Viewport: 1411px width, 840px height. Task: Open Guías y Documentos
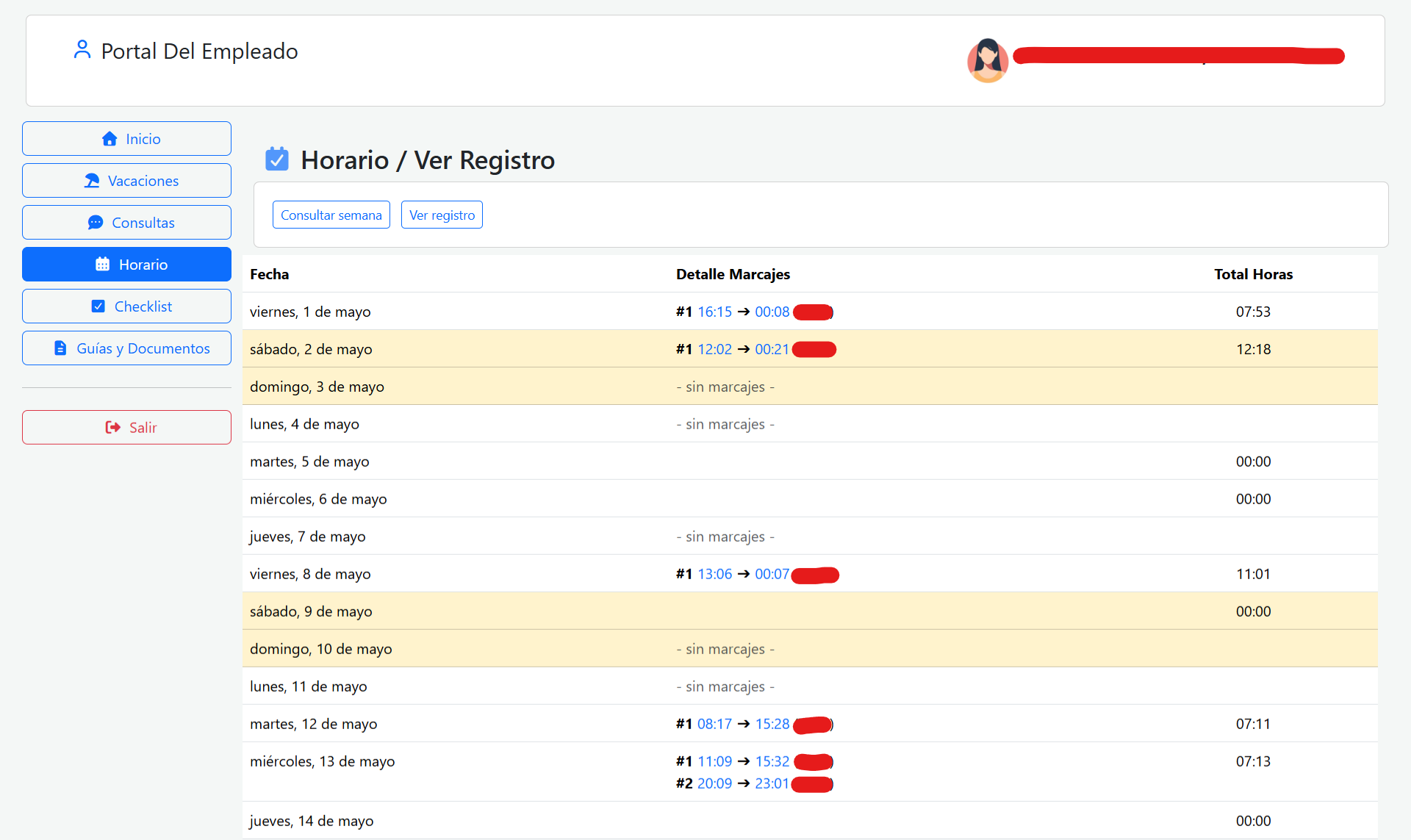click(x=126, y=348)
